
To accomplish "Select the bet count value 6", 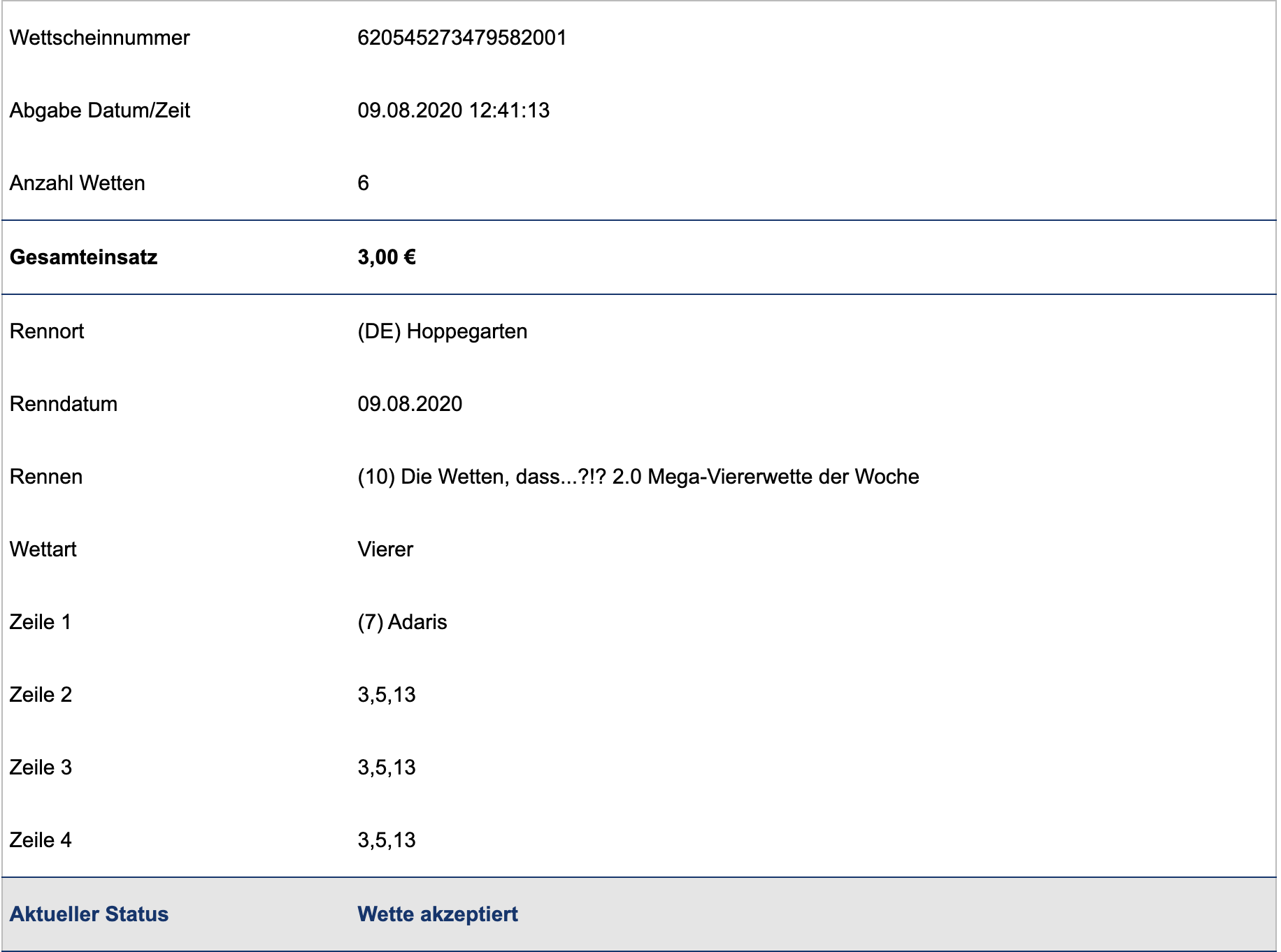I will click(363, 183).
